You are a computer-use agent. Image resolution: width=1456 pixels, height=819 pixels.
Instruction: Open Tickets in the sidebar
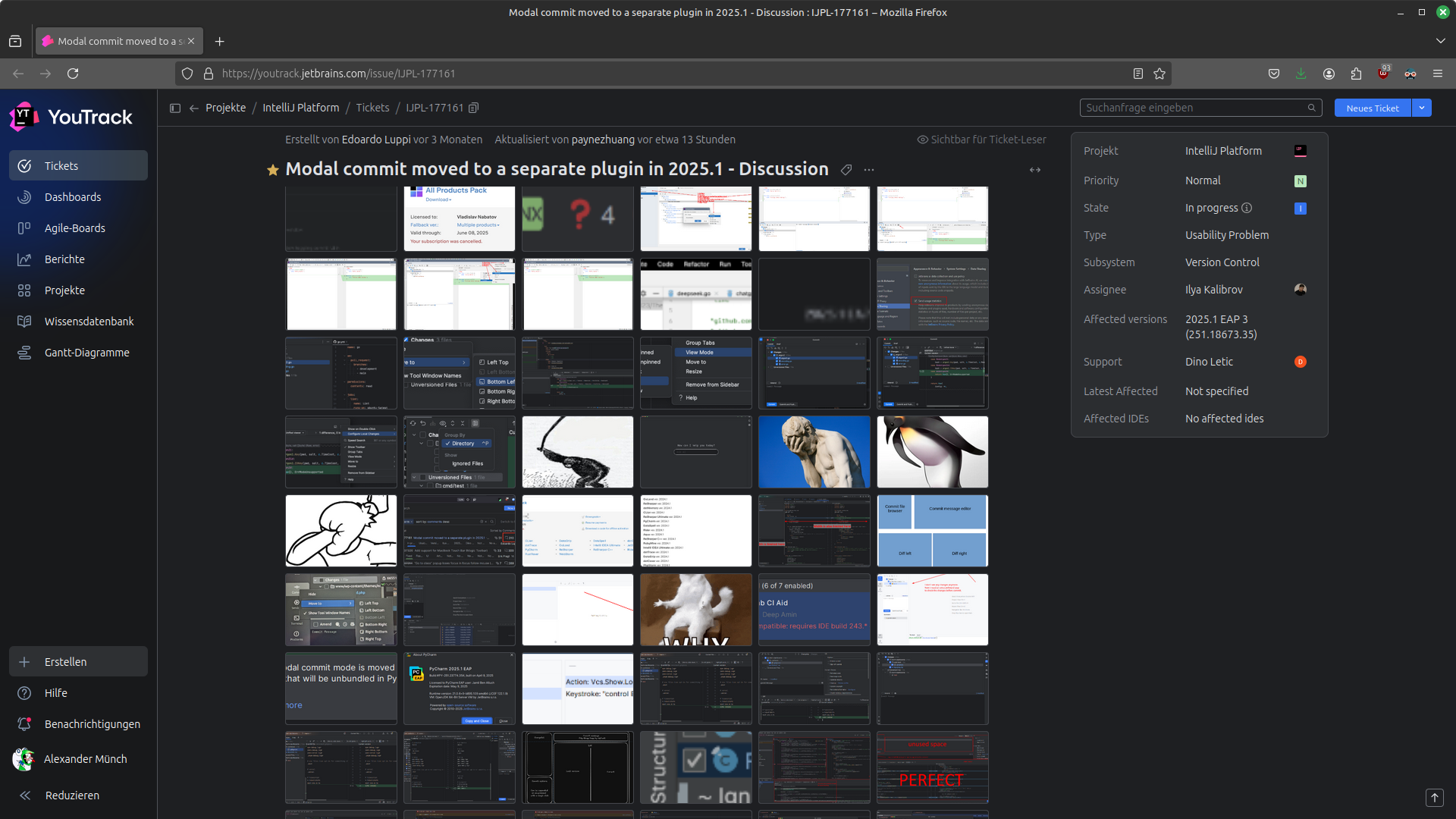pos(78,165)
